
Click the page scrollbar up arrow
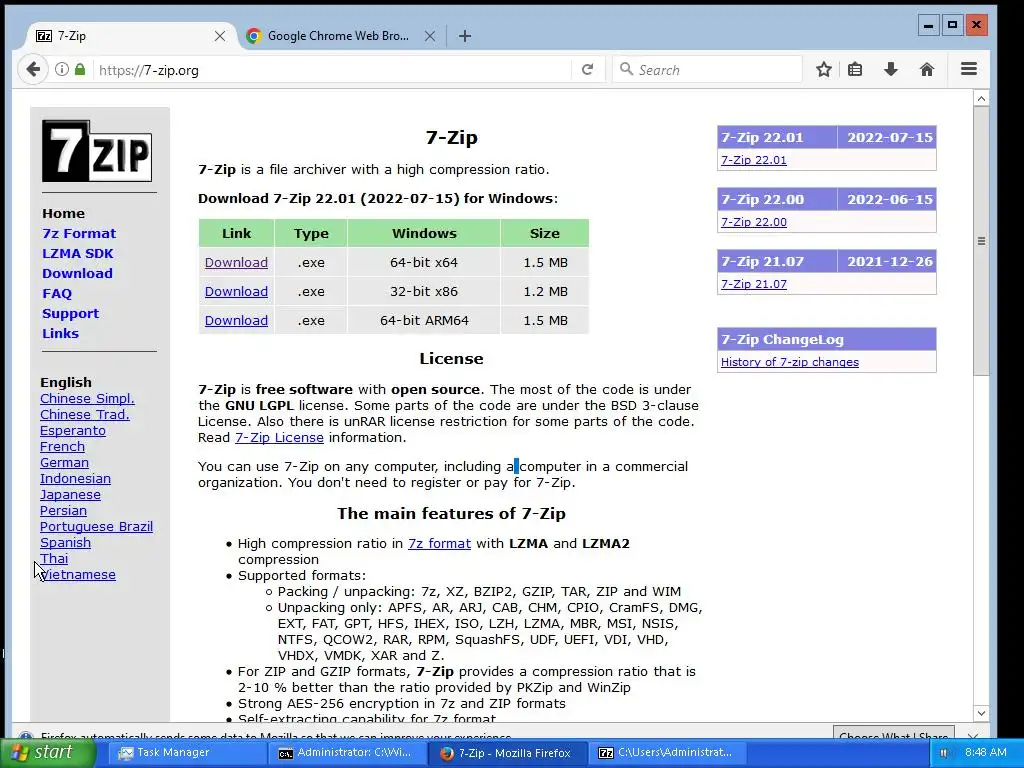[x=980, y=99]
